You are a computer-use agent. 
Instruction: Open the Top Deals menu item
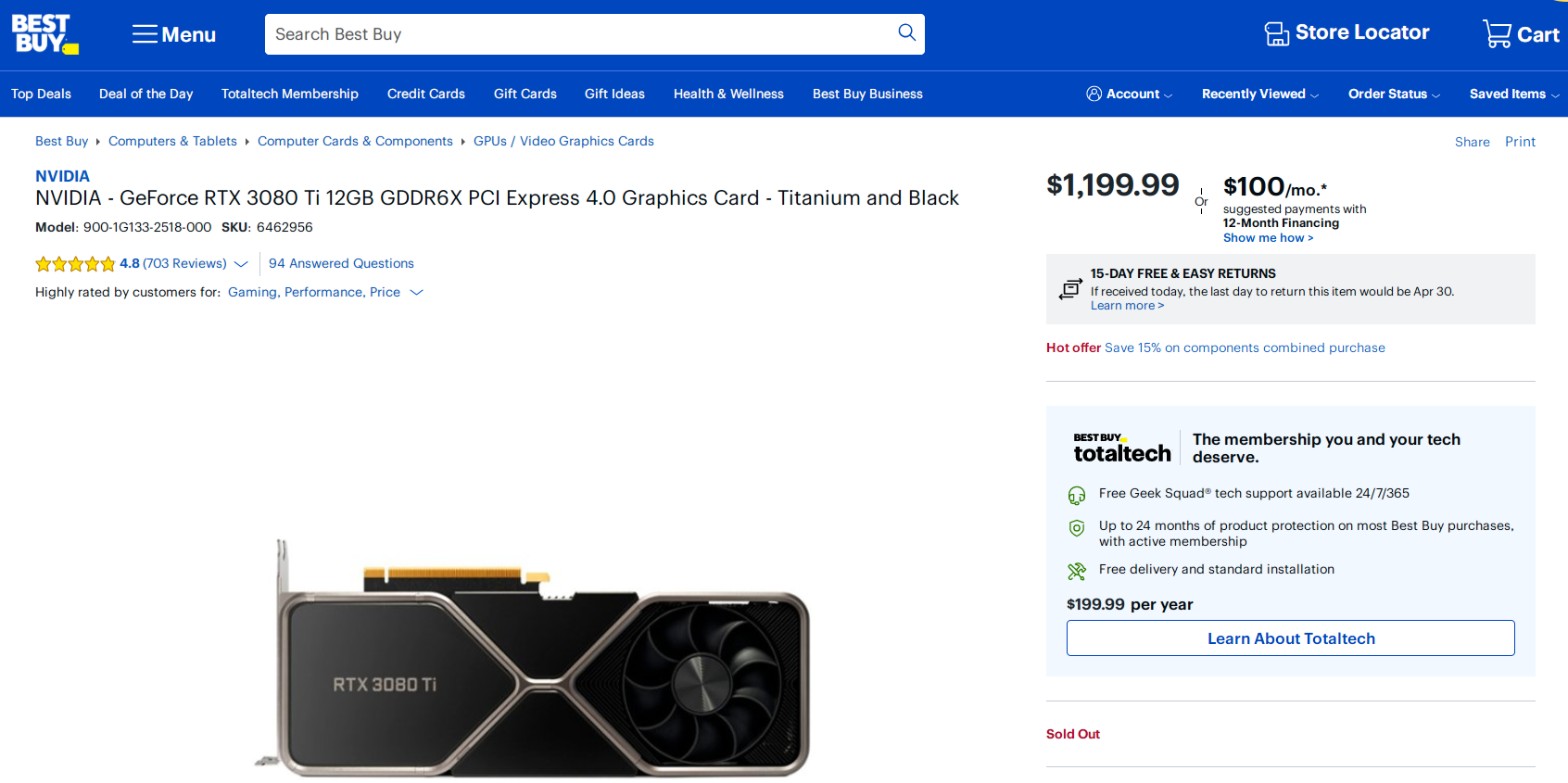[x=41, y=94]
